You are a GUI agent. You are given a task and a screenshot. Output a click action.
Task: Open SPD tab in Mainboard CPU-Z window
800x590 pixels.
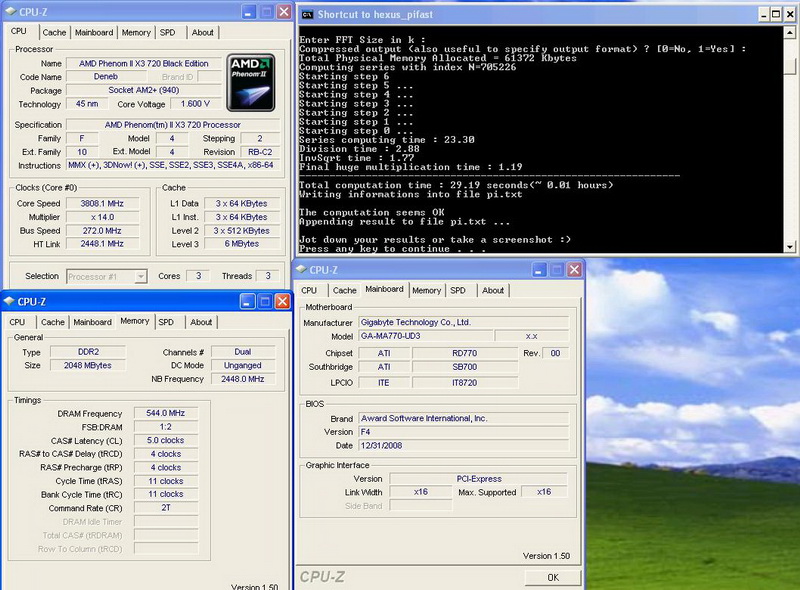pos(458,290)
